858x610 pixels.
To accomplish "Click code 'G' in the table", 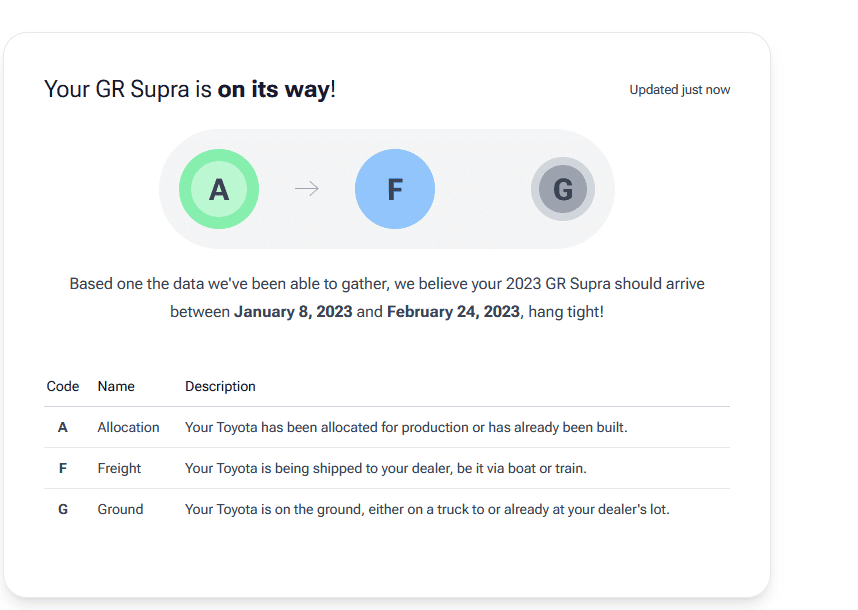I will pos(63,509).
